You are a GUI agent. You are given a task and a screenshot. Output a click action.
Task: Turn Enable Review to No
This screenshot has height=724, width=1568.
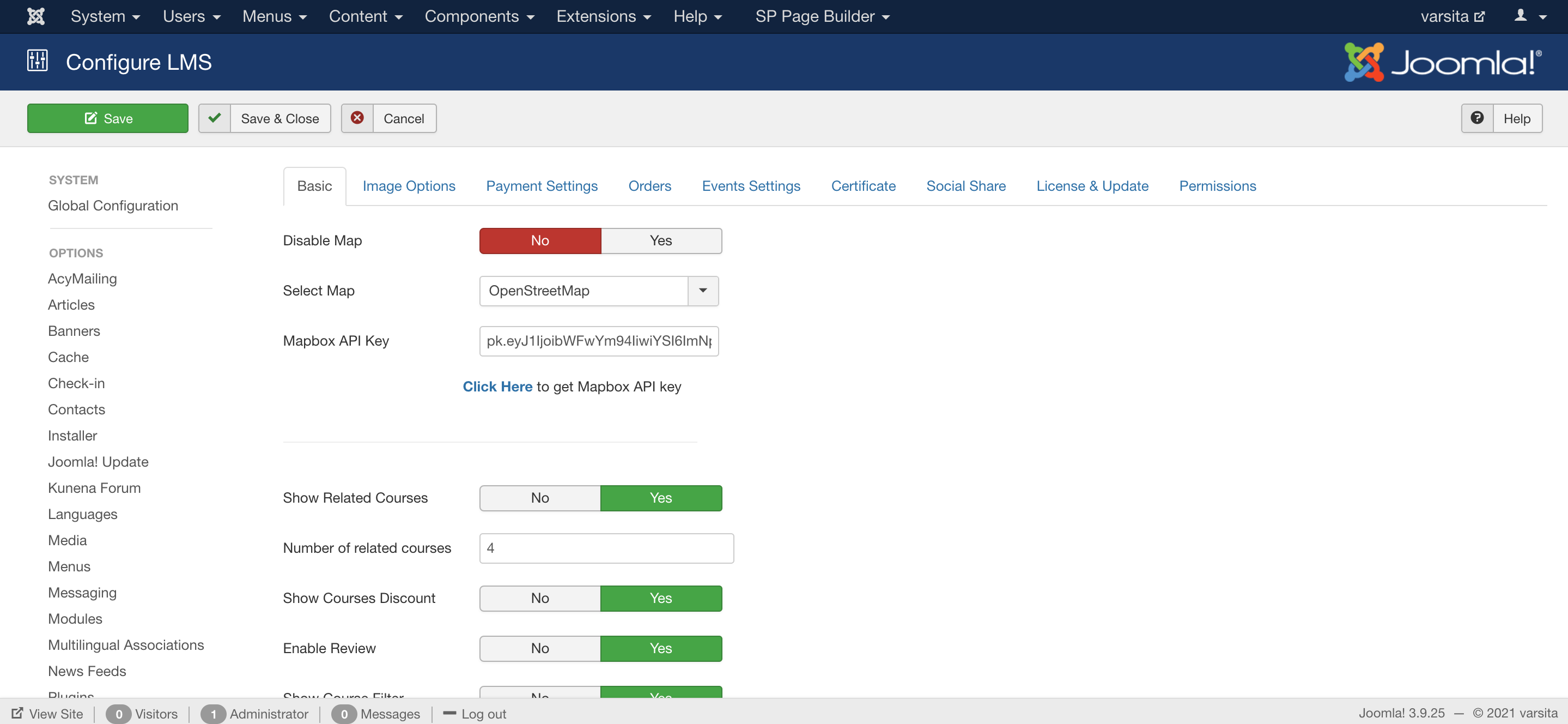539,648
